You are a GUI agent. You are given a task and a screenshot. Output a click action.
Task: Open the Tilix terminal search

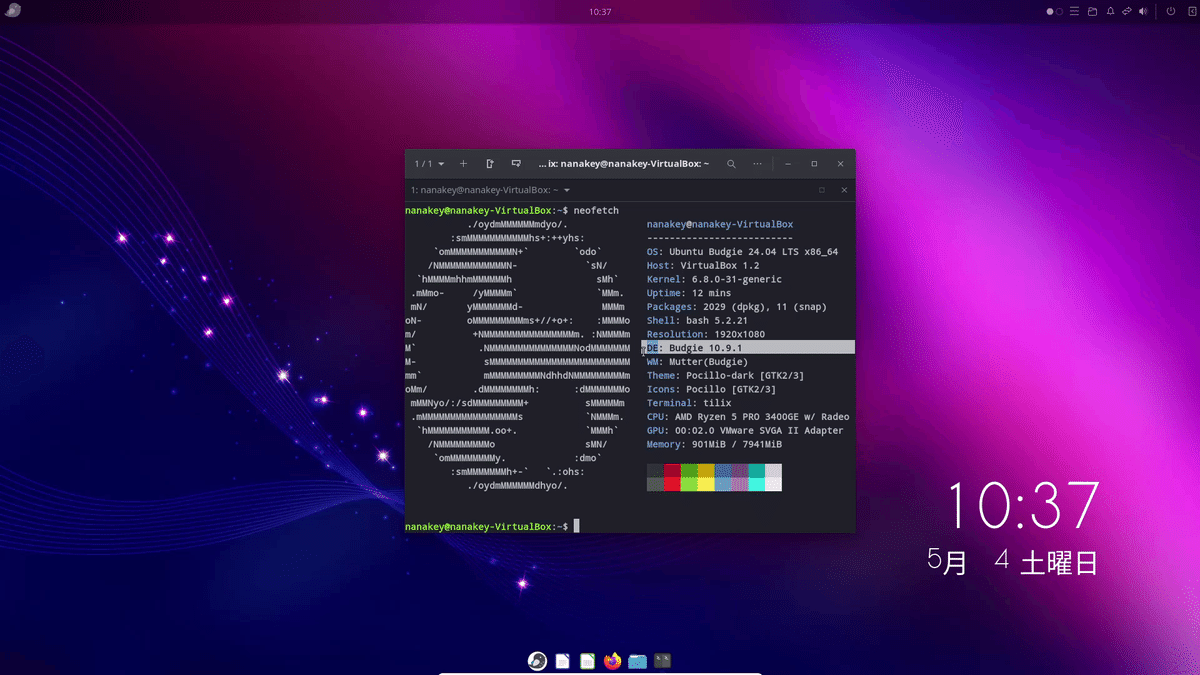click(x=731, y=163)
